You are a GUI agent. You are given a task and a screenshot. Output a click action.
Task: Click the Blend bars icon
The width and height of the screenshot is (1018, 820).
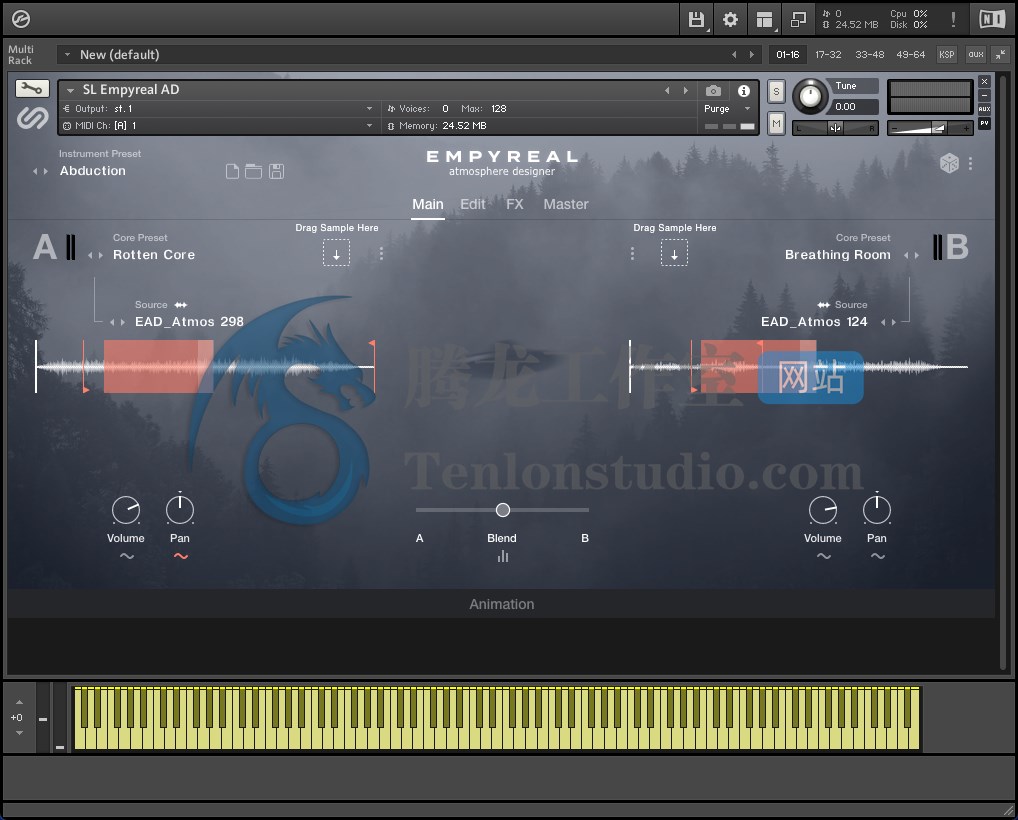pos(503,556)
